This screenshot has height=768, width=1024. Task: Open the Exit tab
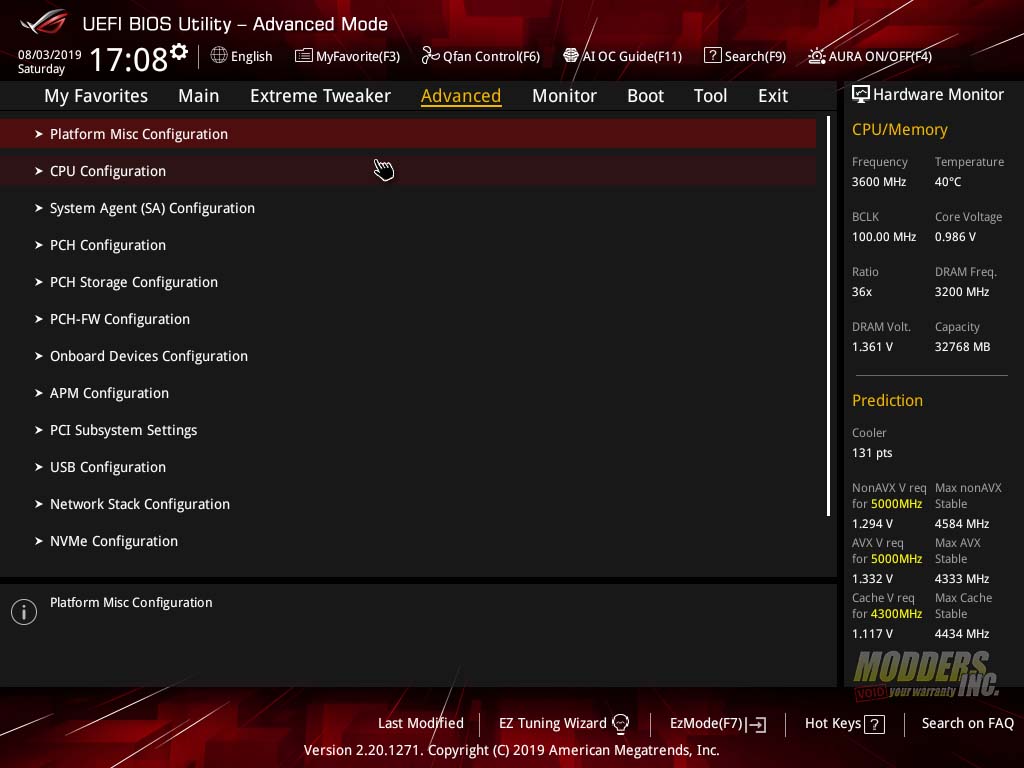tap(773, 96)
